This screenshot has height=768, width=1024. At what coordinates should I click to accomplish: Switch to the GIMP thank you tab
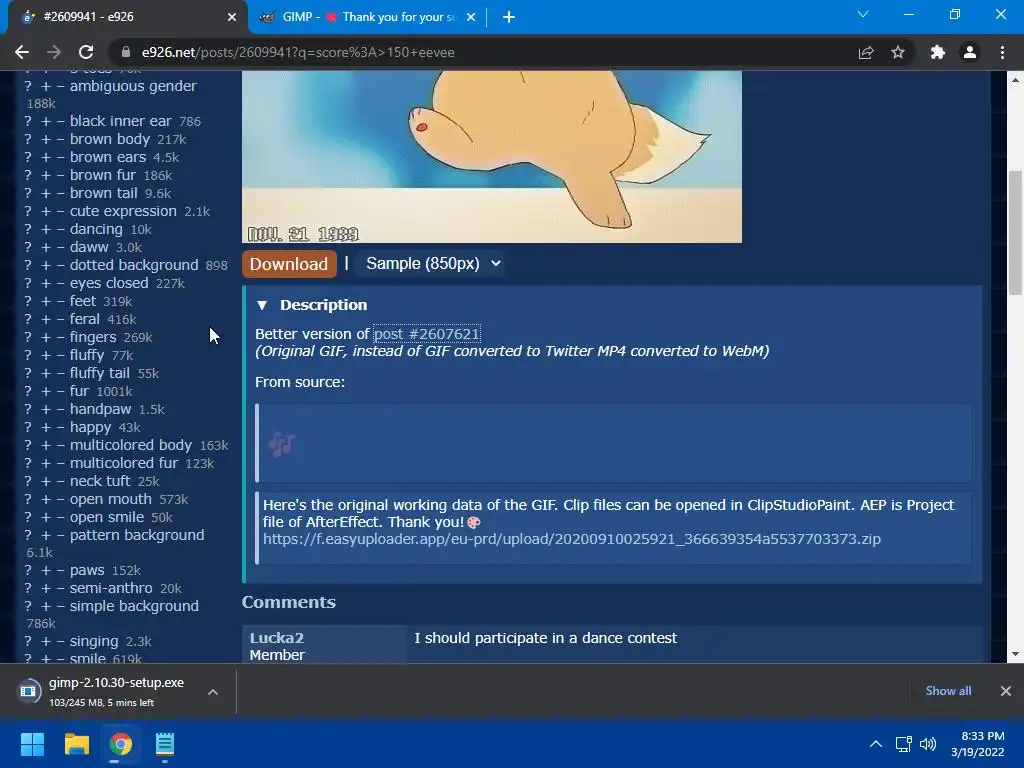pos(368,17)
